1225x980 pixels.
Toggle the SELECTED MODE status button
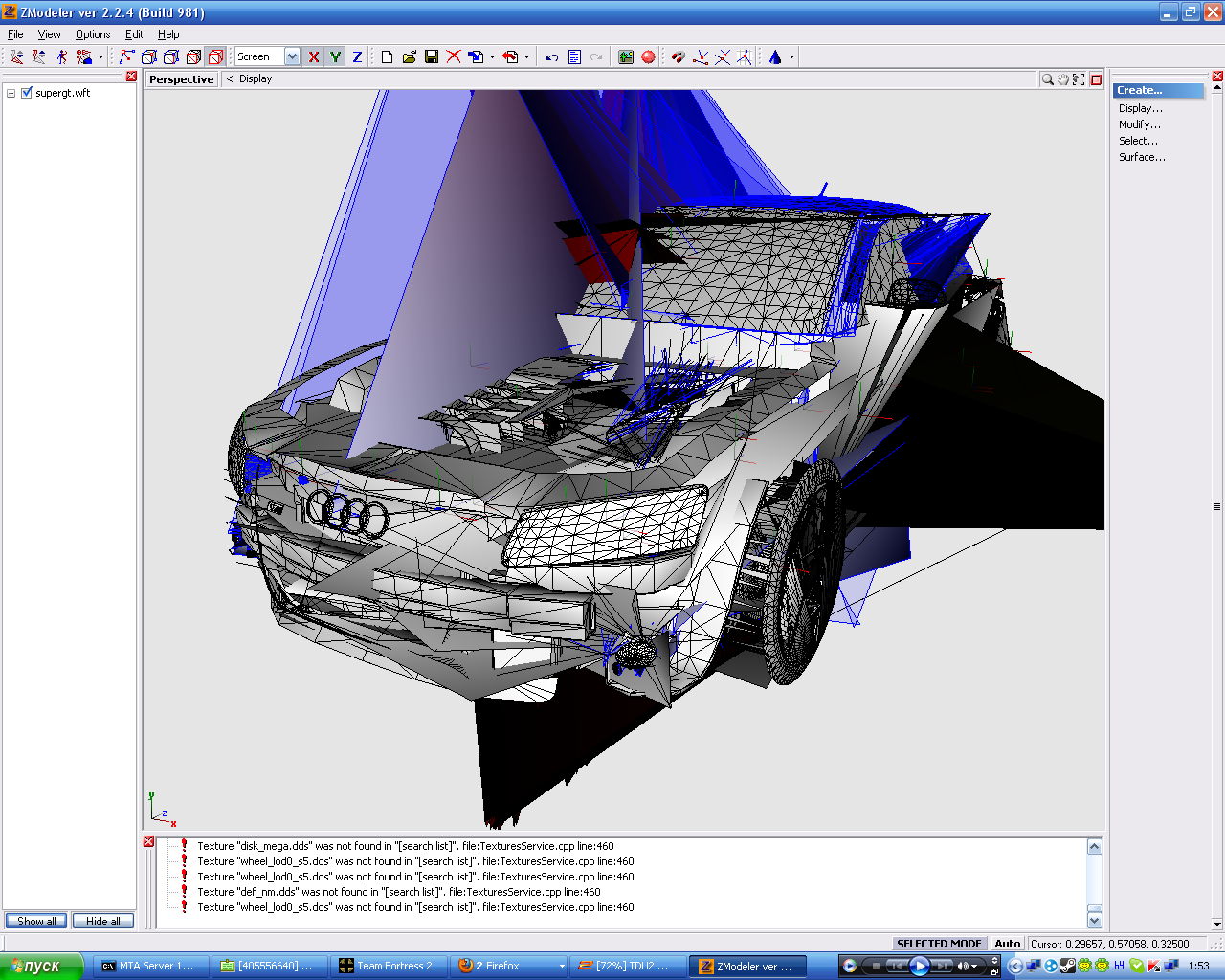pos(939,944)
